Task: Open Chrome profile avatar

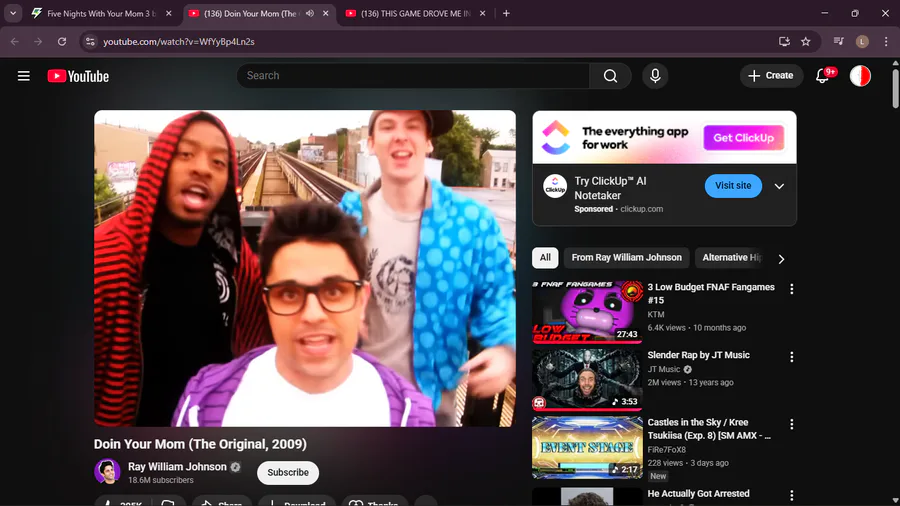Action: click(x=862, y=41)
